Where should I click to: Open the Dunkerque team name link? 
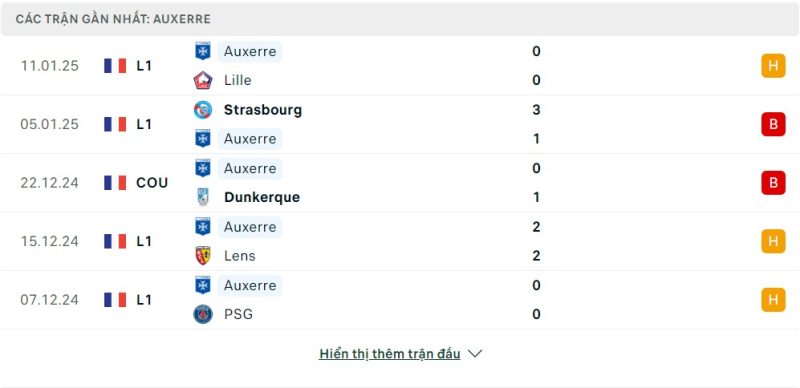tap(262, 197)
